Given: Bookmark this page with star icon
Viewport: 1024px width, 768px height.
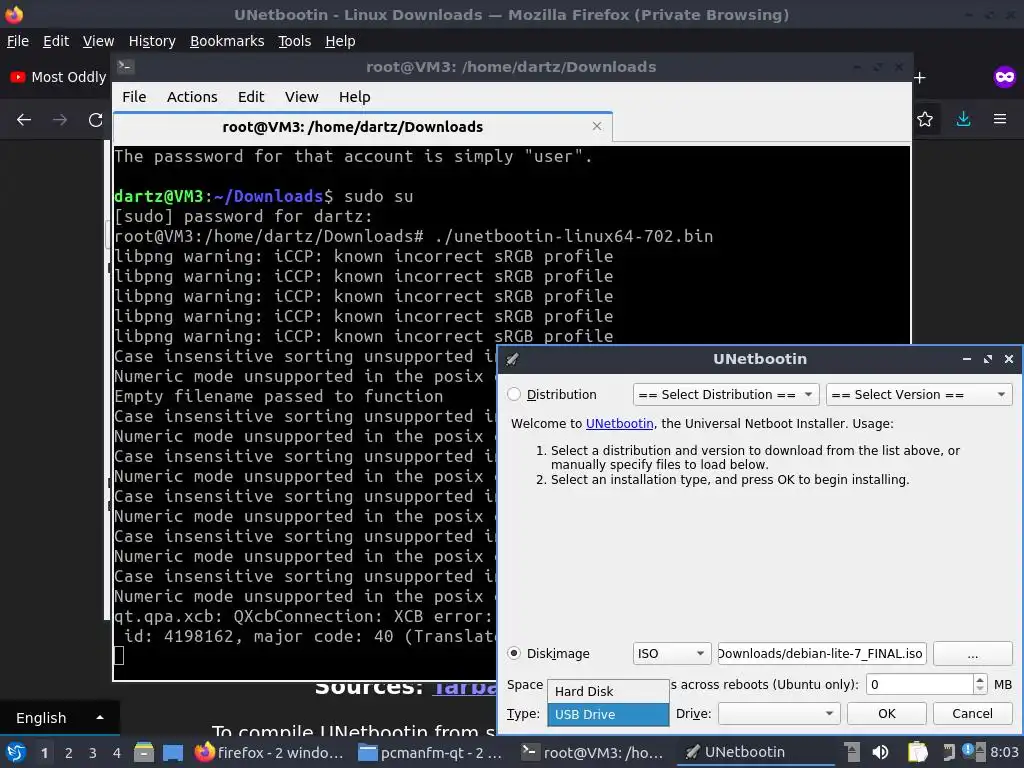Looking at the screenshot, I should [x=925, y=119].
